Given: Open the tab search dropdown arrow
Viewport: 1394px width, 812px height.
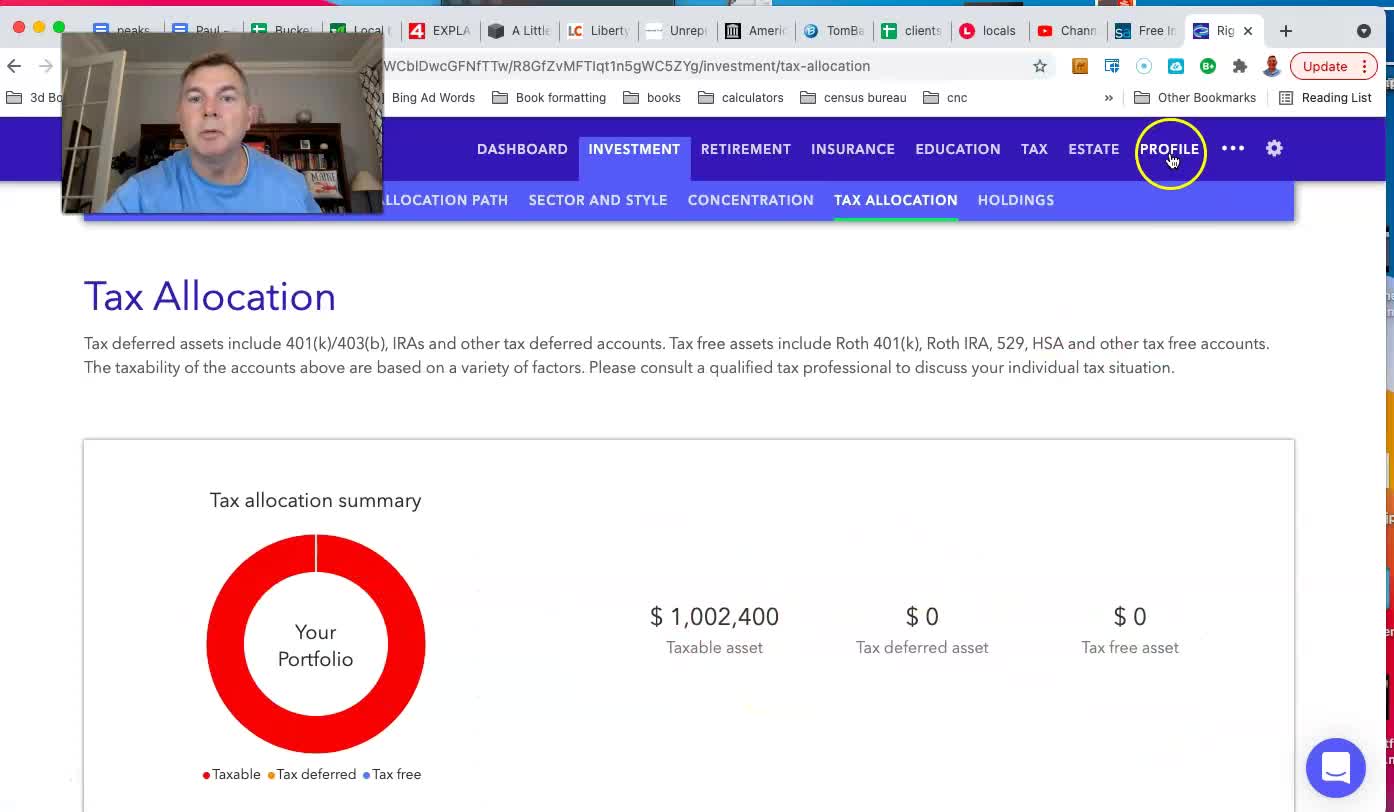Looking at the screenshot, I should pyautogui.click(x=1363, y=31).
